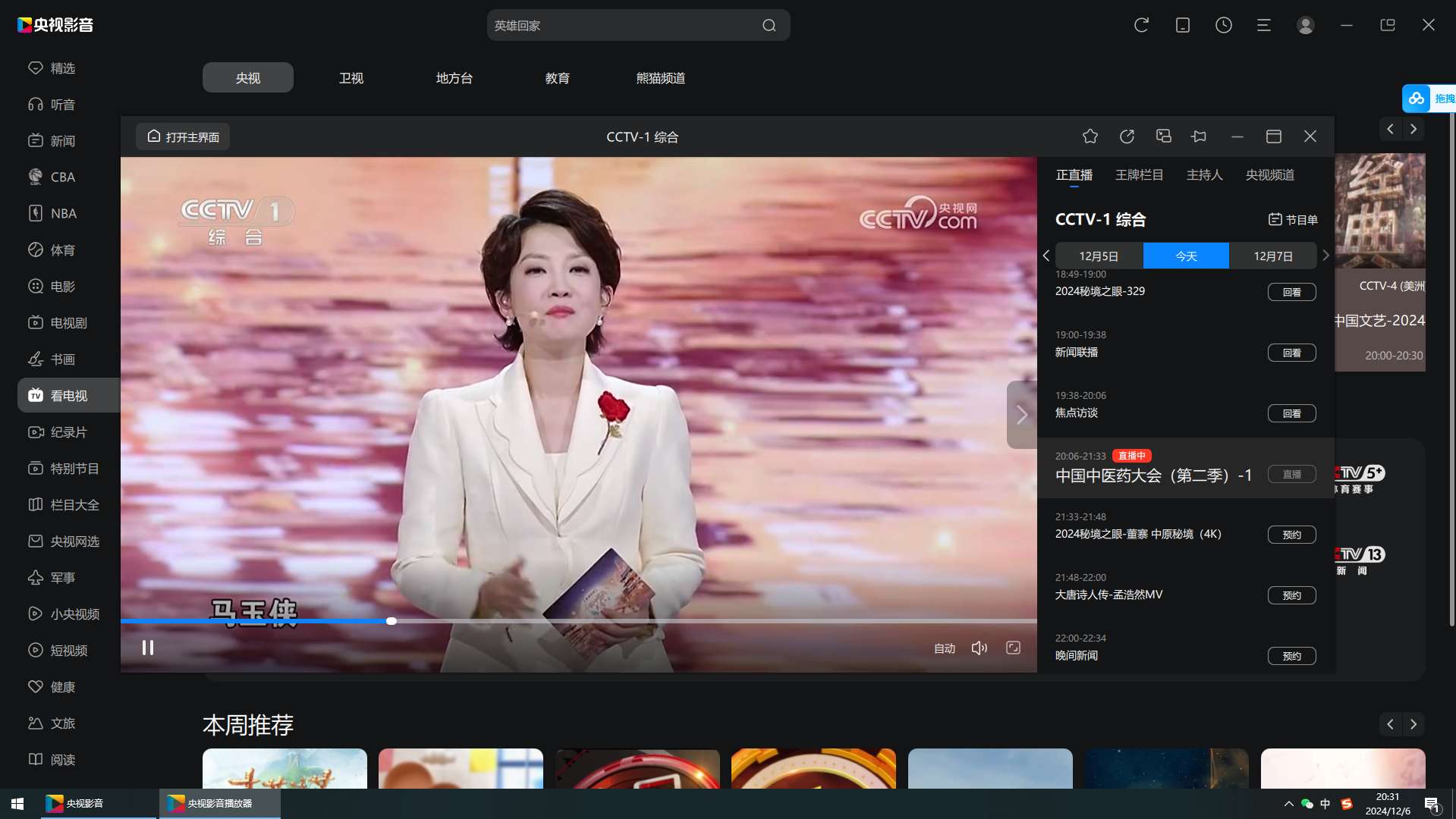Image resolution: width=1456 pixels, height=819 pixels.
Task: Select the 卫视 category tab
Action: click(x=351, y=77)
